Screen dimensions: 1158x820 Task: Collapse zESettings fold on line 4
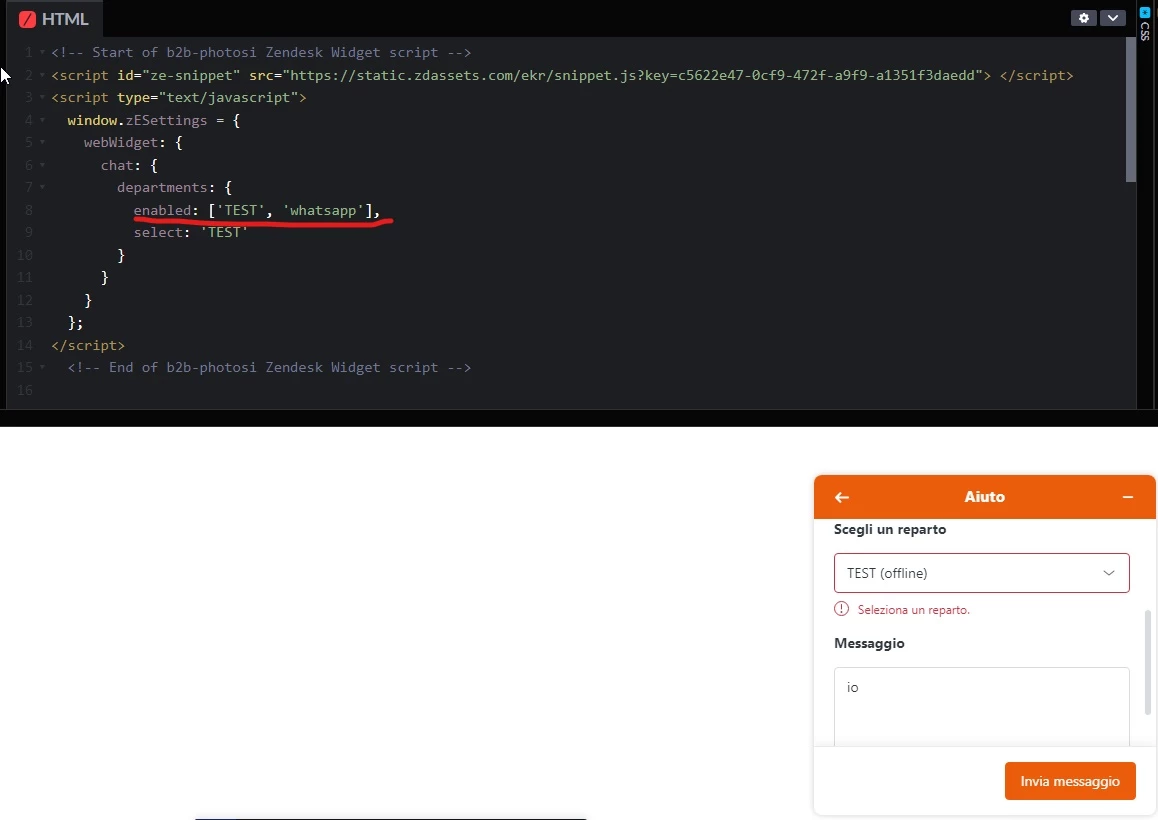43,120
